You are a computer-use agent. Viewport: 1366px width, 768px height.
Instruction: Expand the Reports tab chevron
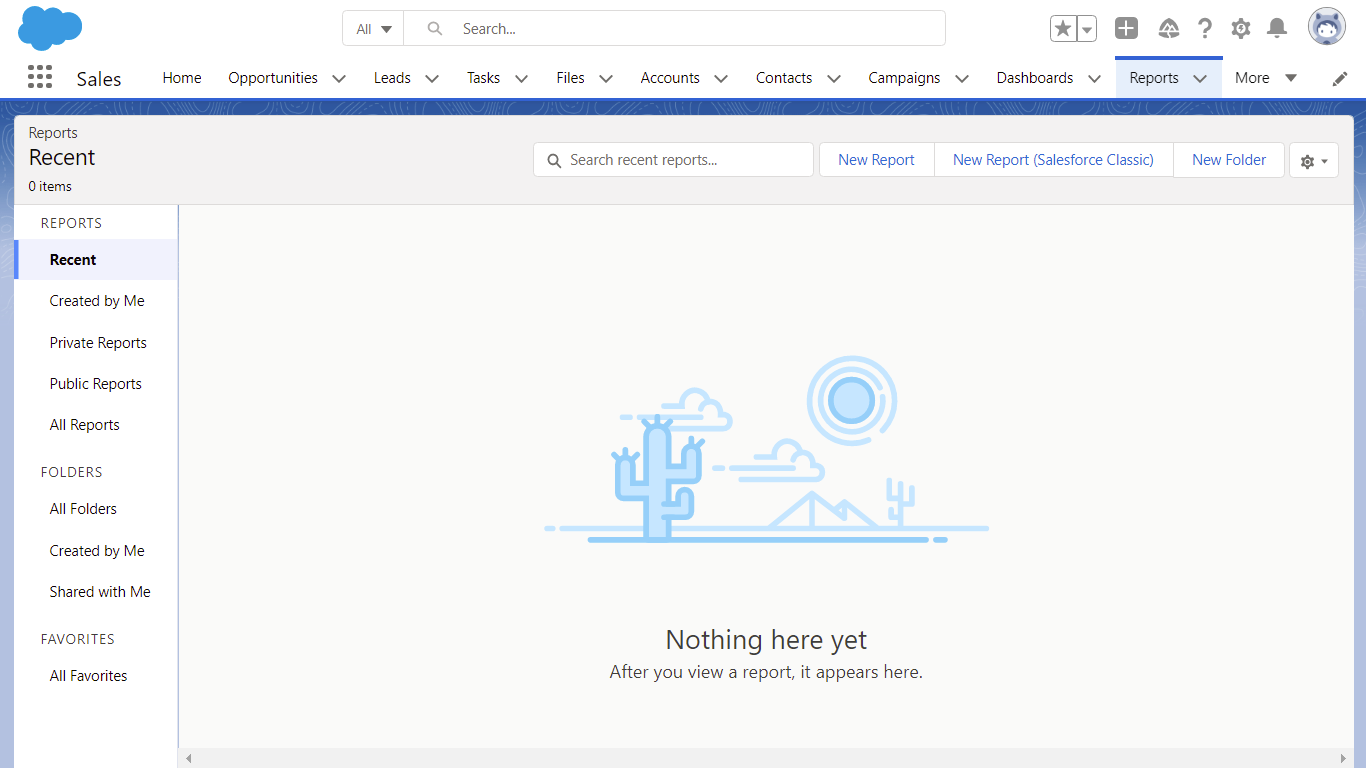point(1200,79)
